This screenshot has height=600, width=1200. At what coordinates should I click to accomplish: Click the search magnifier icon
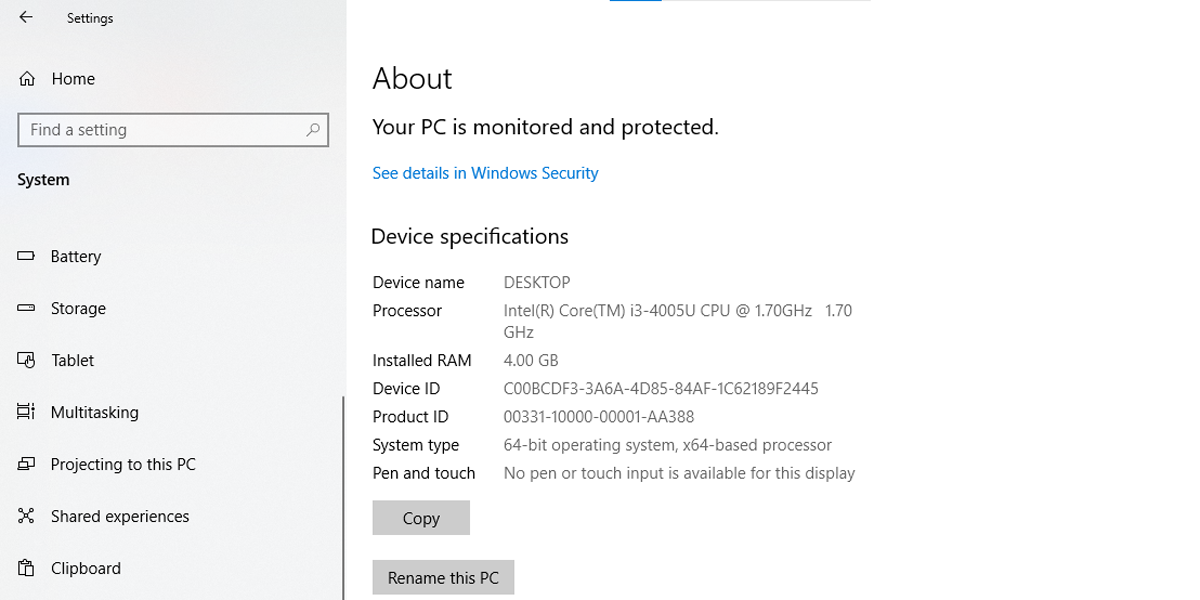pyautogui.click(x=313, y=130)
